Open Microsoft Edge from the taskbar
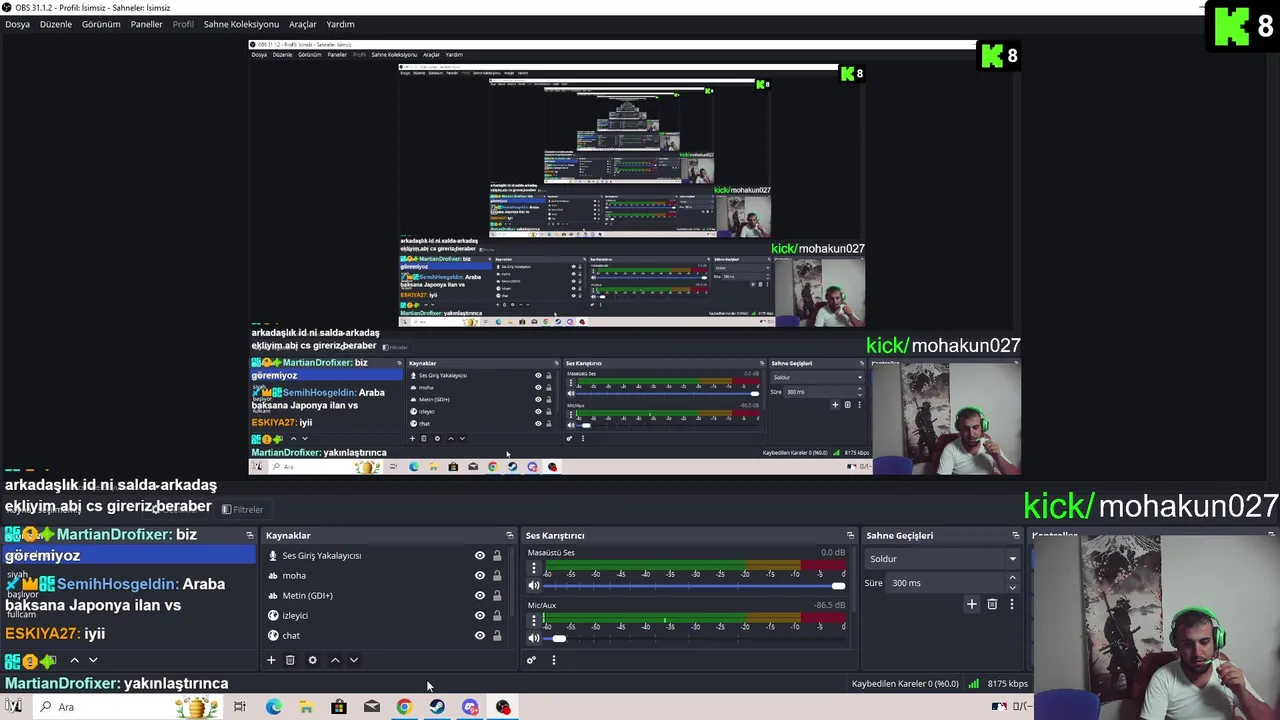The width and height of the screenshot is (1280, 720). click(273, 707)
